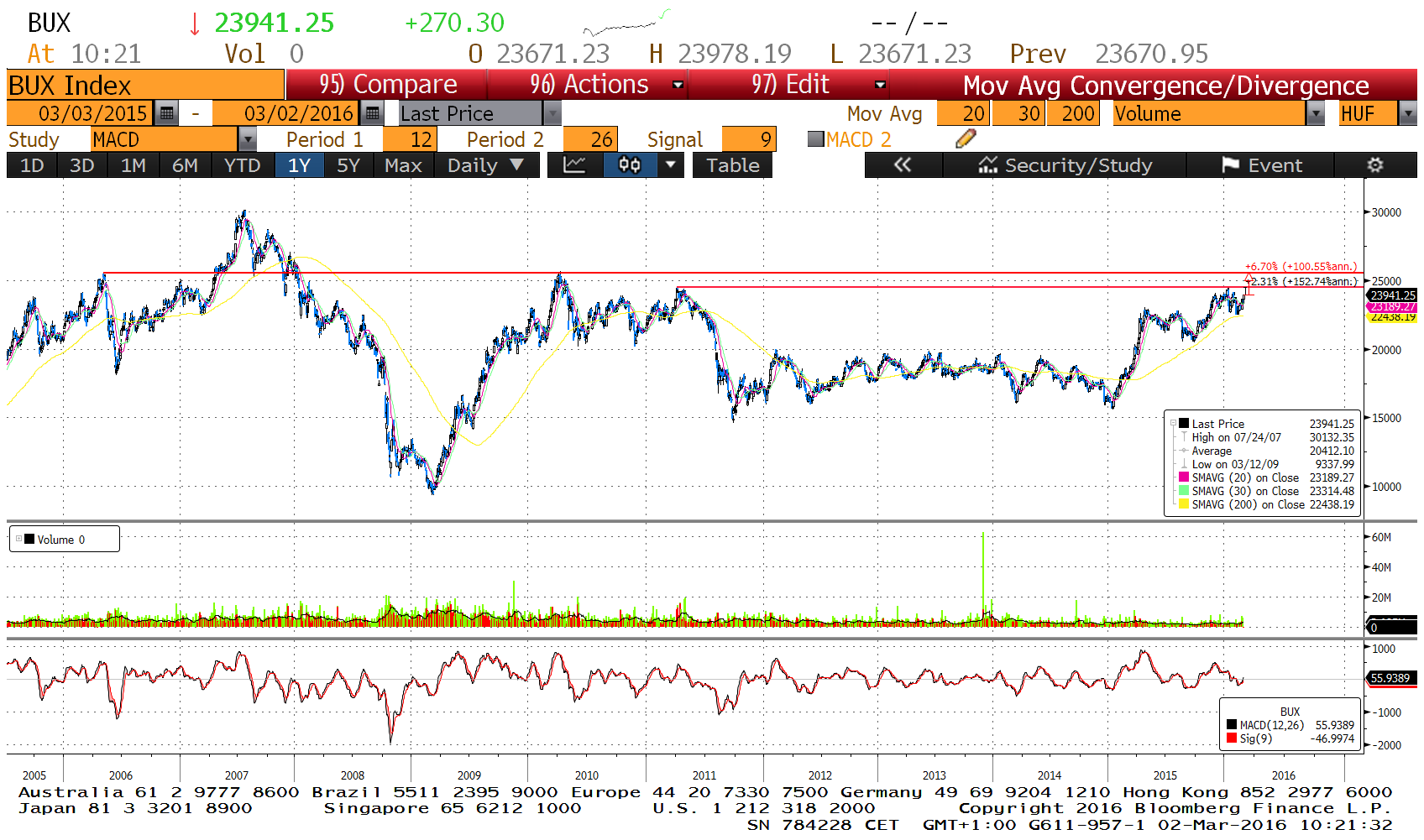Click the Security/Study button label
This screenshot has height=840, width=1424.
[x=1078, y=165]
